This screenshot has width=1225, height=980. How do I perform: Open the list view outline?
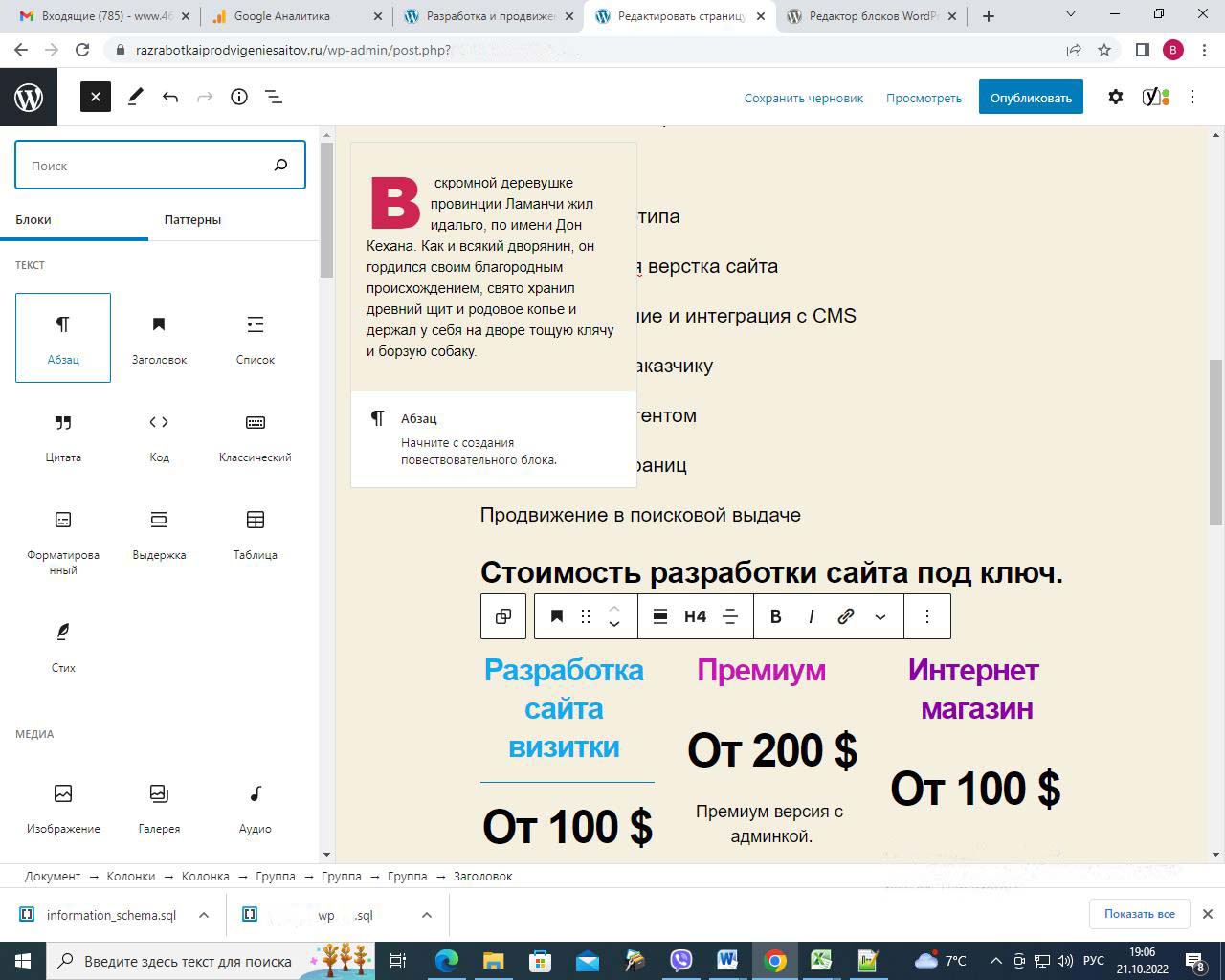[x=274, y=97]
